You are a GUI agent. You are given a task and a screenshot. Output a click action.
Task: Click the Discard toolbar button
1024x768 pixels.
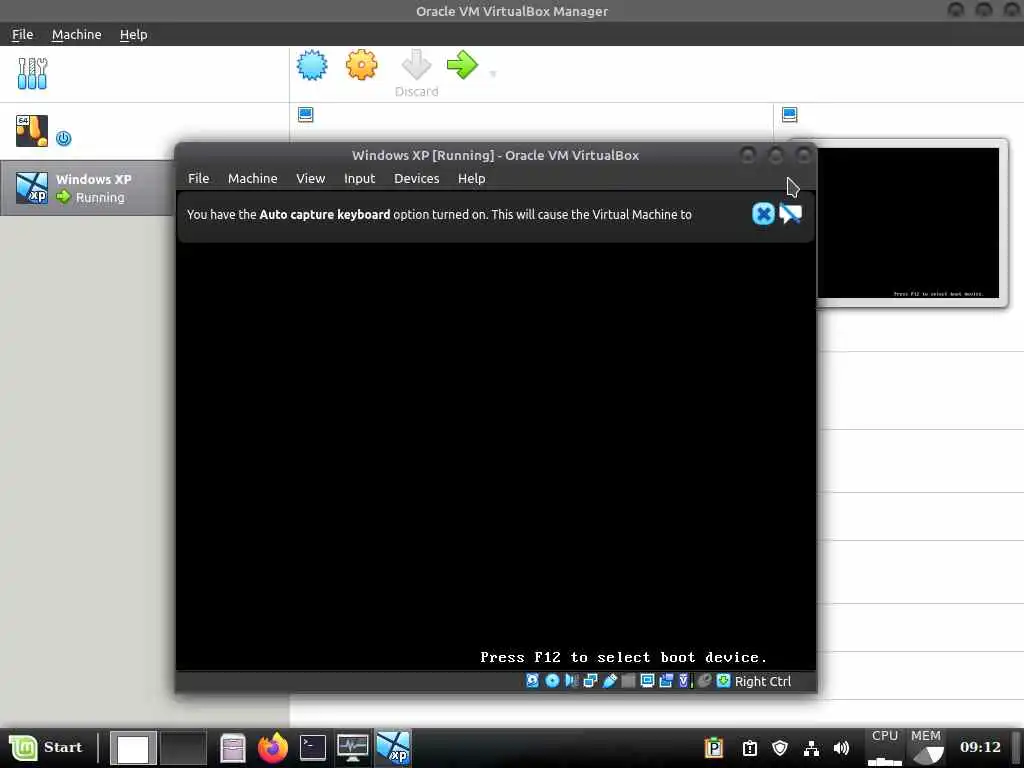[416, 73]
